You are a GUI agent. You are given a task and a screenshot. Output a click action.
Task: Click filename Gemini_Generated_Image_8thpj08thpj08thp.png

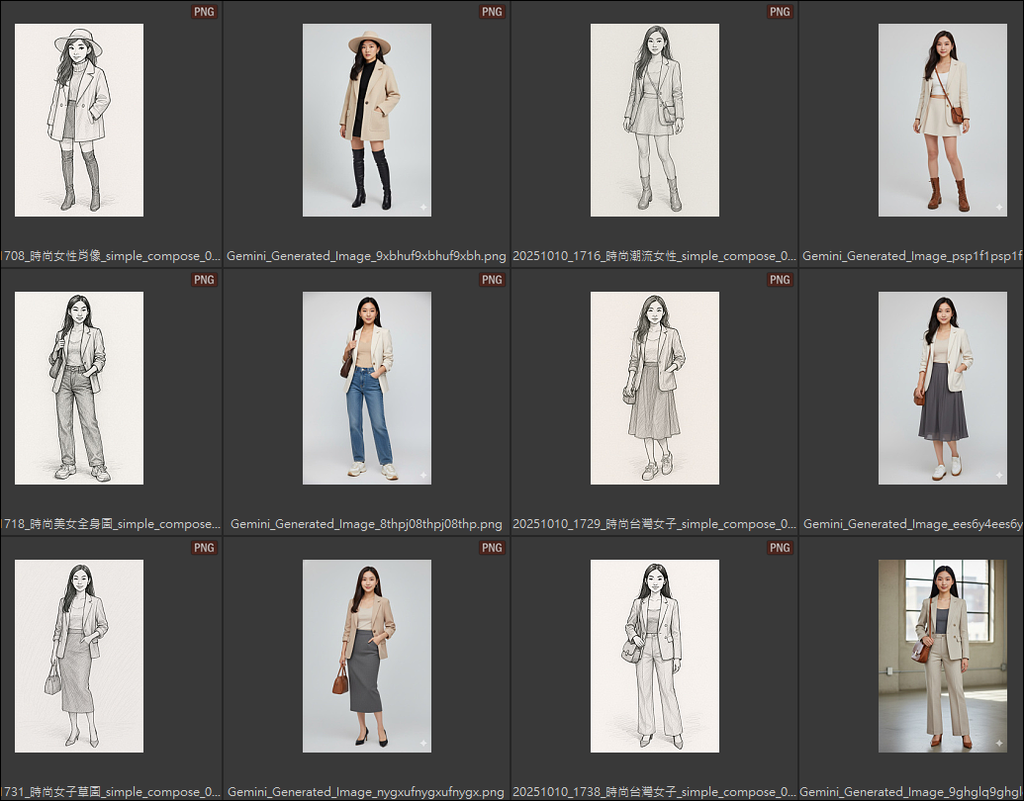(x=366, y=524)
